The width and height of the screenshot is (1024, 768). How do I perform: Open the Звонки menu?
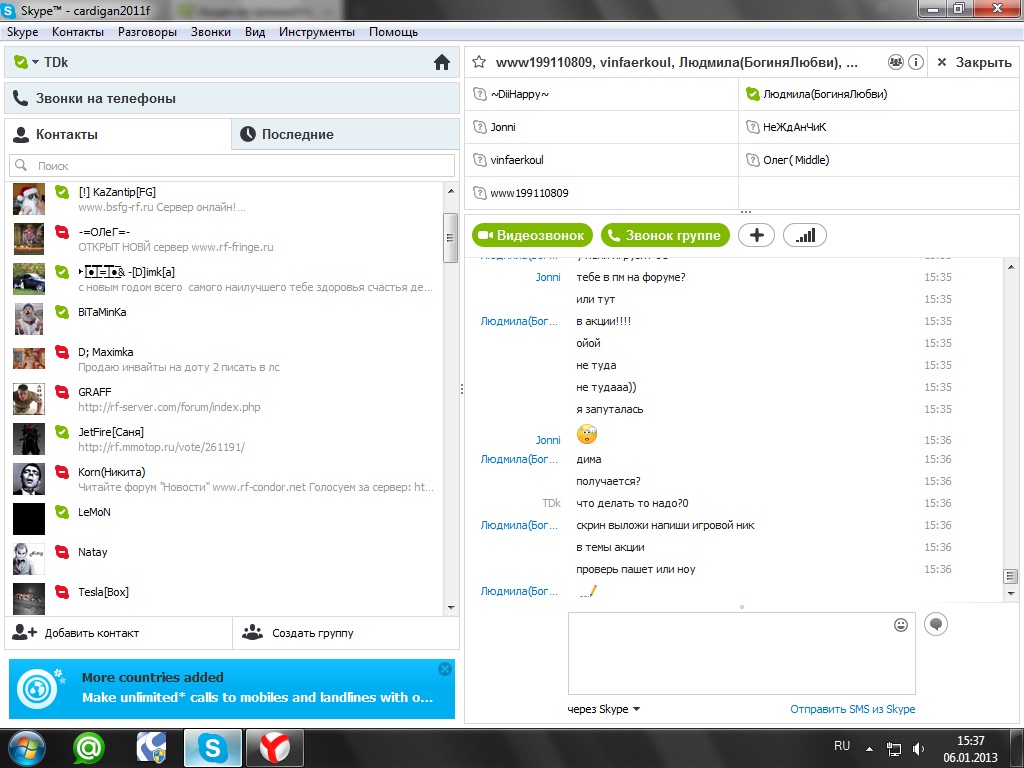tap(210, 32)
